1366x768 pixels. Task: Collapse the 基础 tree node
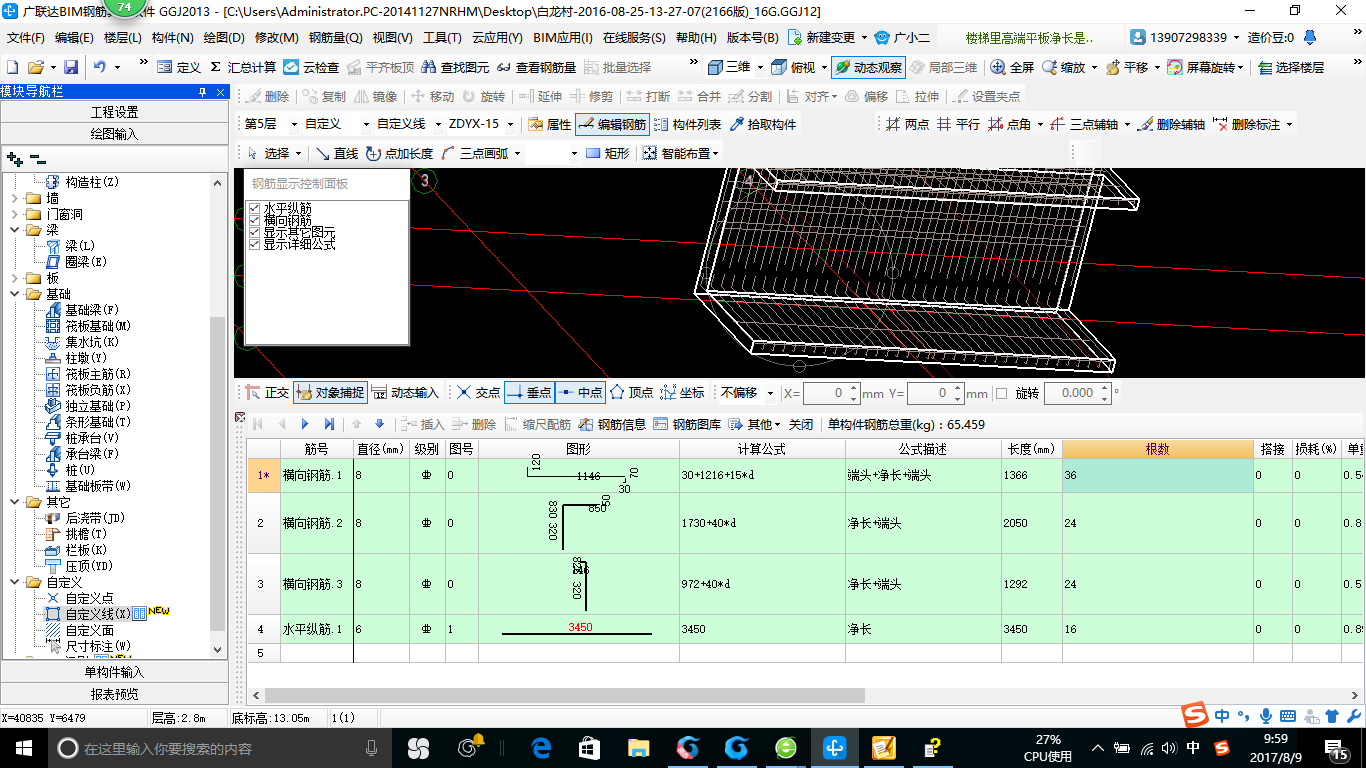click(14, 294)
